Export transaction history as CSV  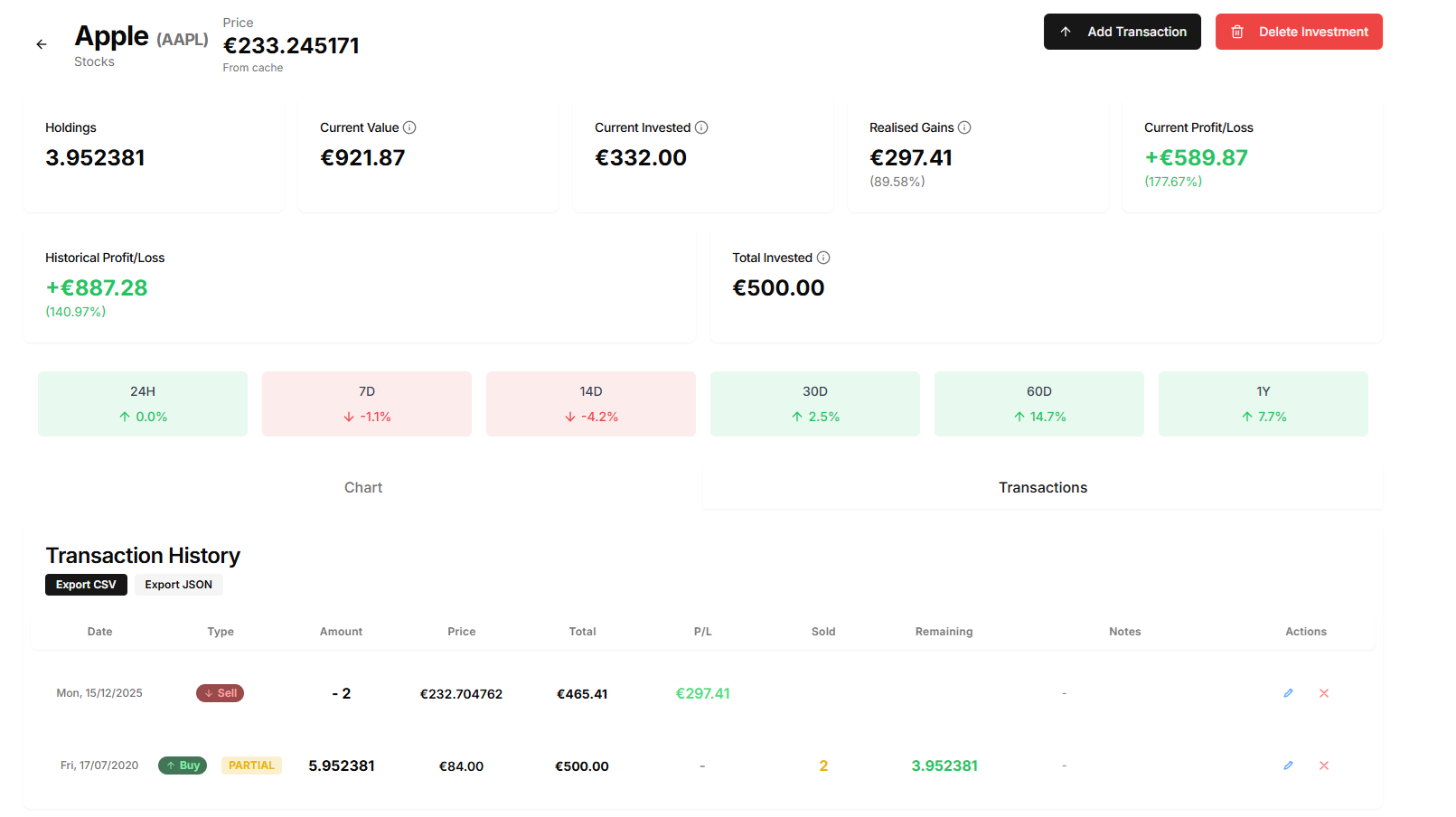(x=86, y=585)
